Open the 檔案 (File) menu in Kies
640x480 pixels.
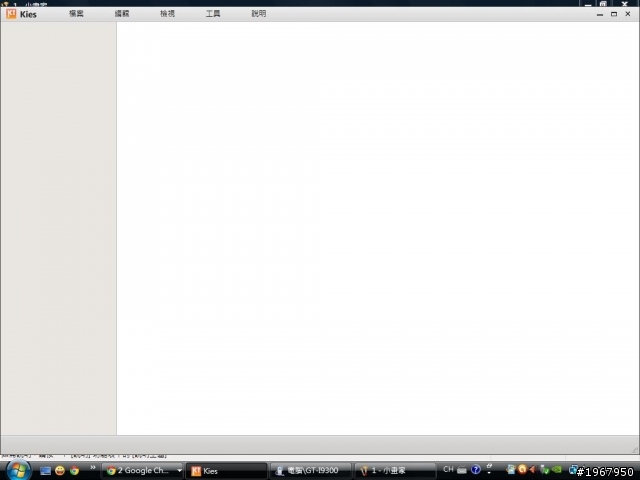coord(76,14)
